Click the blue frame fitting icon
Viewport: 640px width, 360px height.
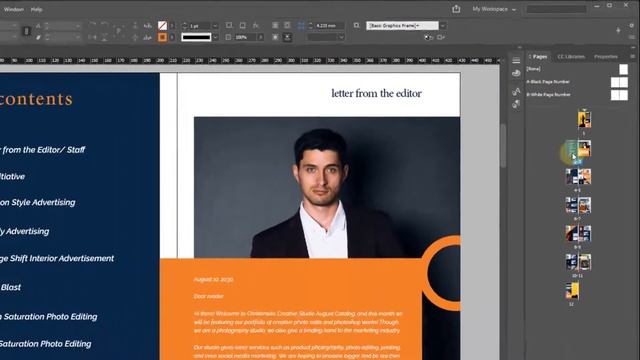click(301, 26)
